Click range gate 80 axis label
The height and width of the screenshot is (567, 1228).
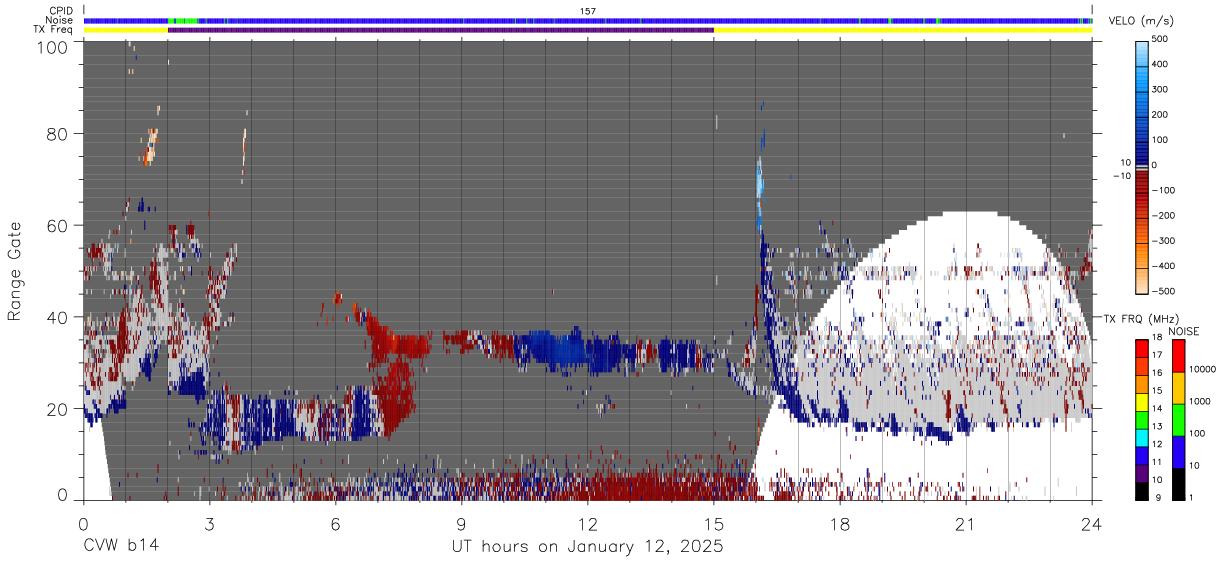[59, 134]
